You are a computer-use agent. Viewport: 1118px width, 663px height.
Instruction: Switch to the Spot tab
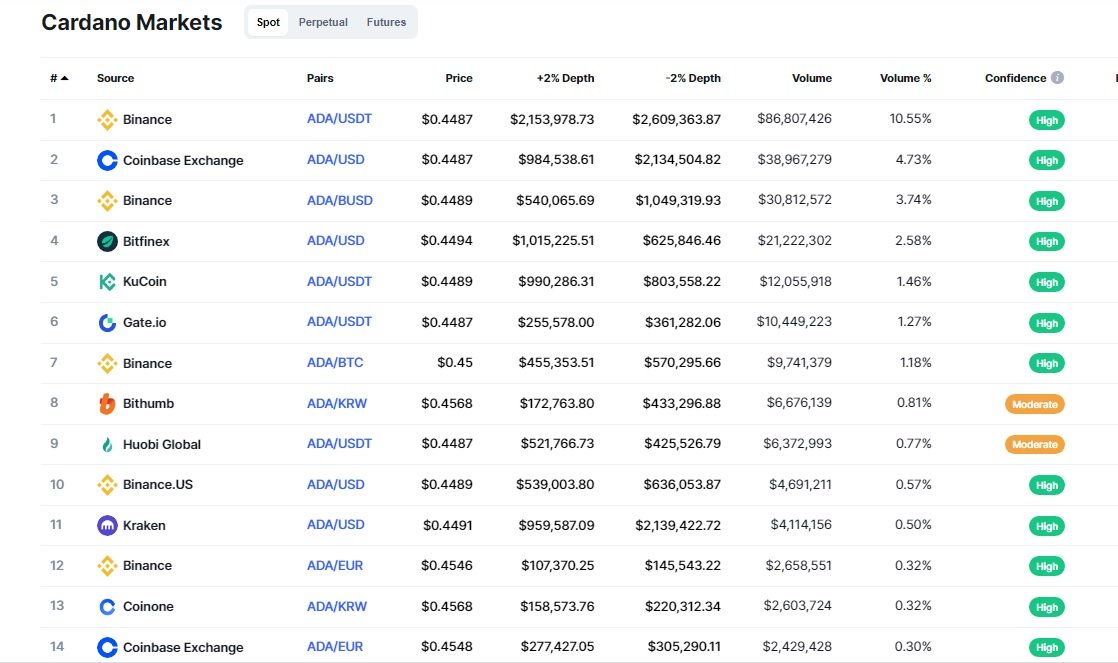pyautogui.click(x=268, y=22)
